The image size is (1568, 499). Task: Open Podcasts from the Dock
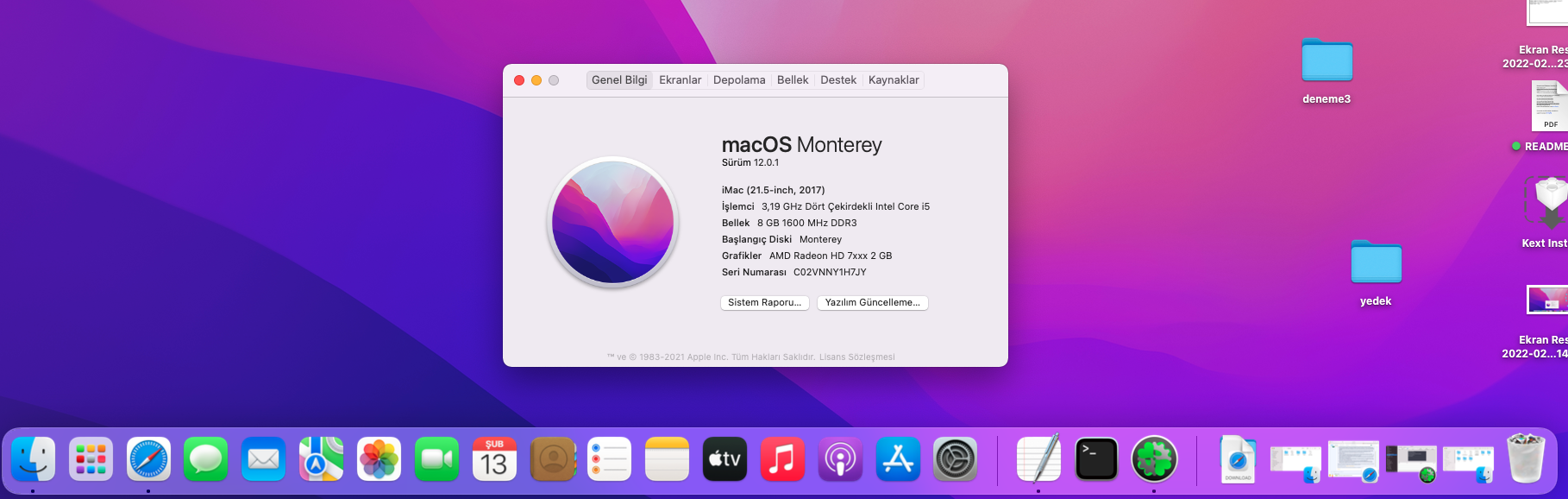[x=841, y=458]
